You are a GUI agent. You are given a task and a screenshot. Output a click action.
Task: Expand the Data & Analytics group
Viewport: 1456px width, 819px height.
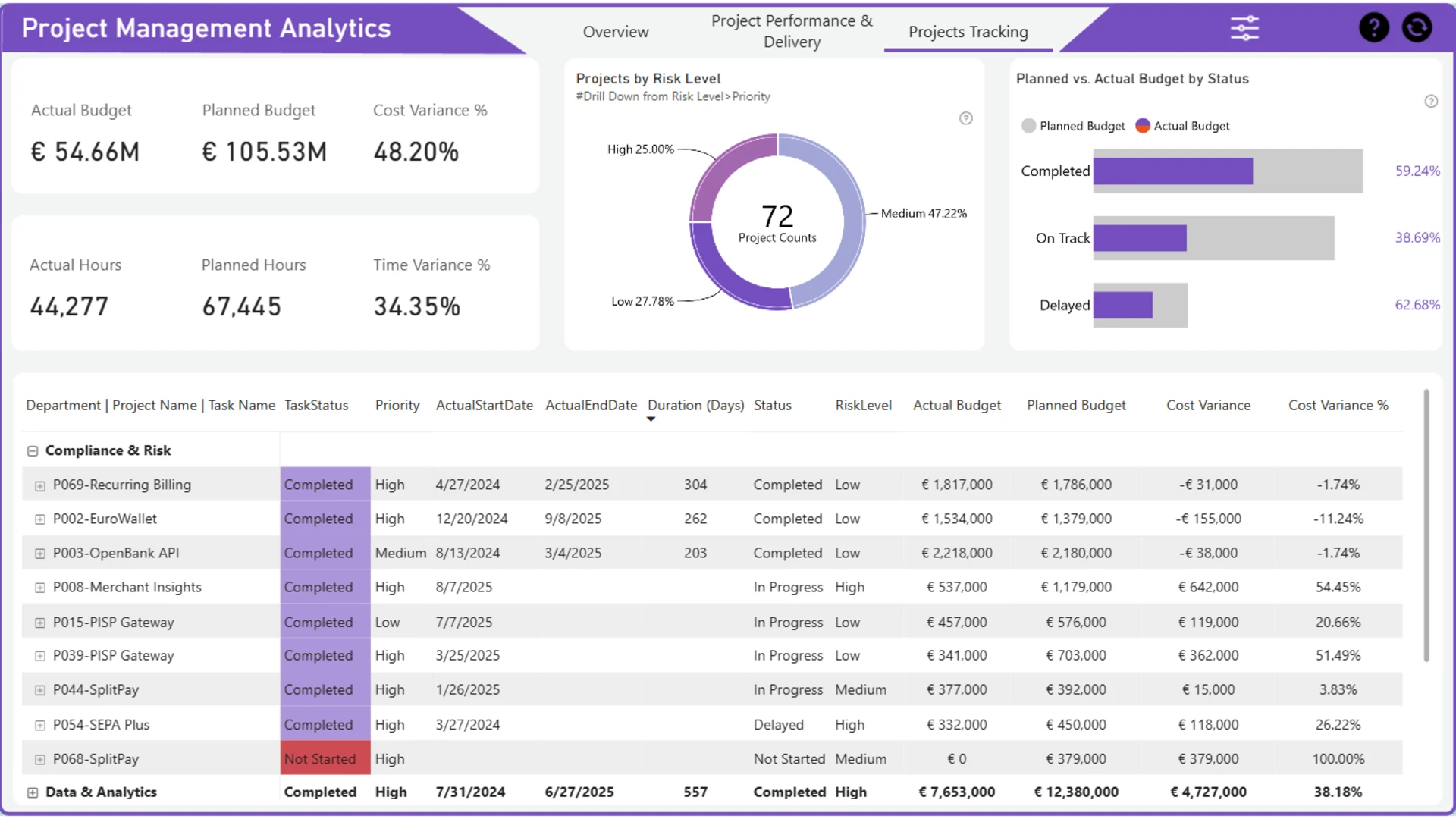pyautogui.click(x=33, y=792)
